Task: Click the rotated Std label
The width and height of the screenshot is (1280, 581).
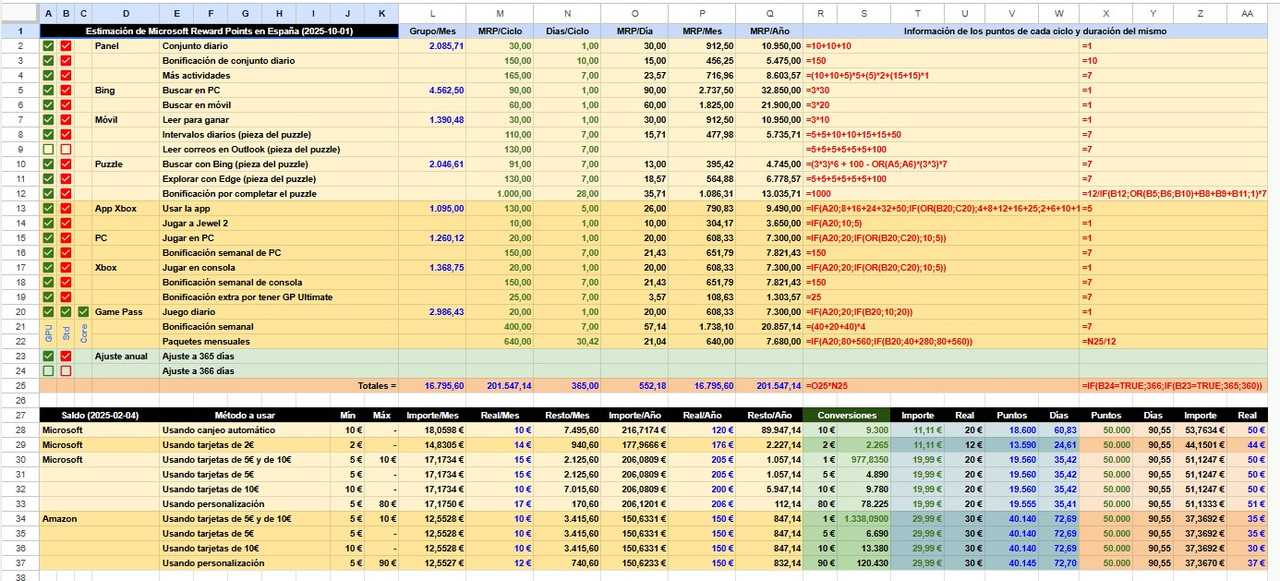Action: 66,334
